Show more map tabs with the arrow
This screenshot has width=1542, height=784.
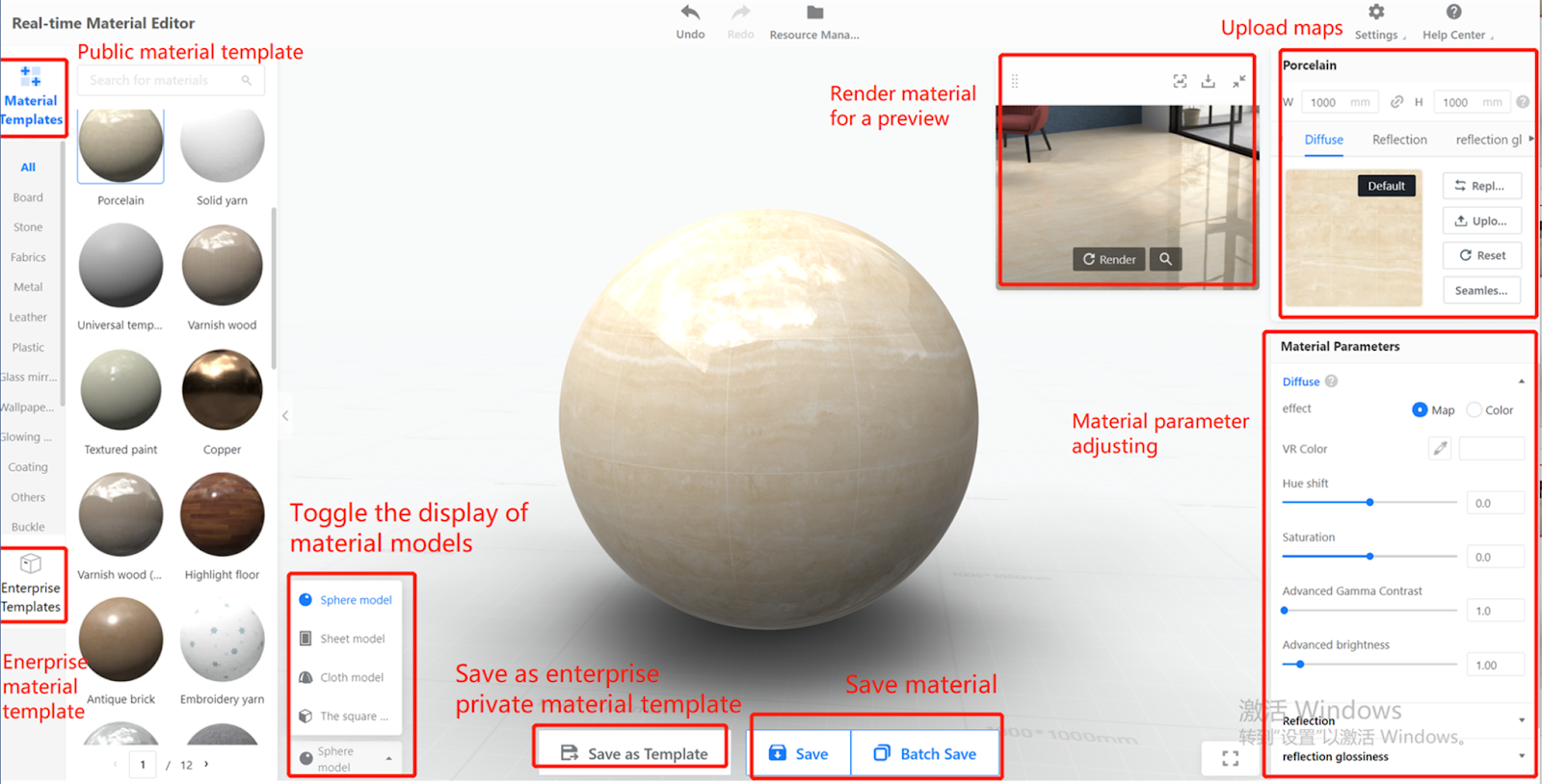click(x=1530, y=139)
